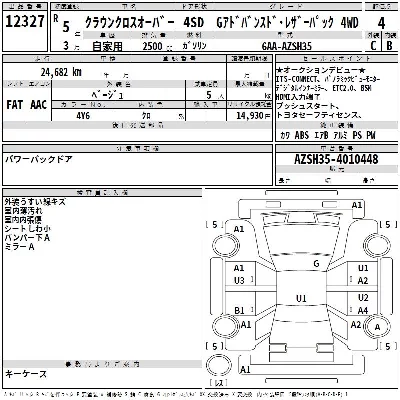Select the U3 door damage mark
400x400 pixels.
[239, 281]
